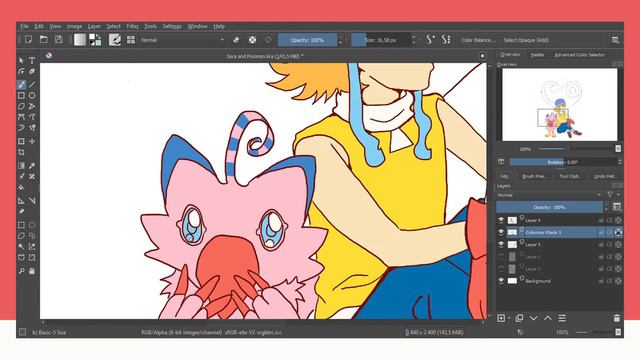Select the Move tool
This screenshot has height=360, width=640.
click(32, 141)
